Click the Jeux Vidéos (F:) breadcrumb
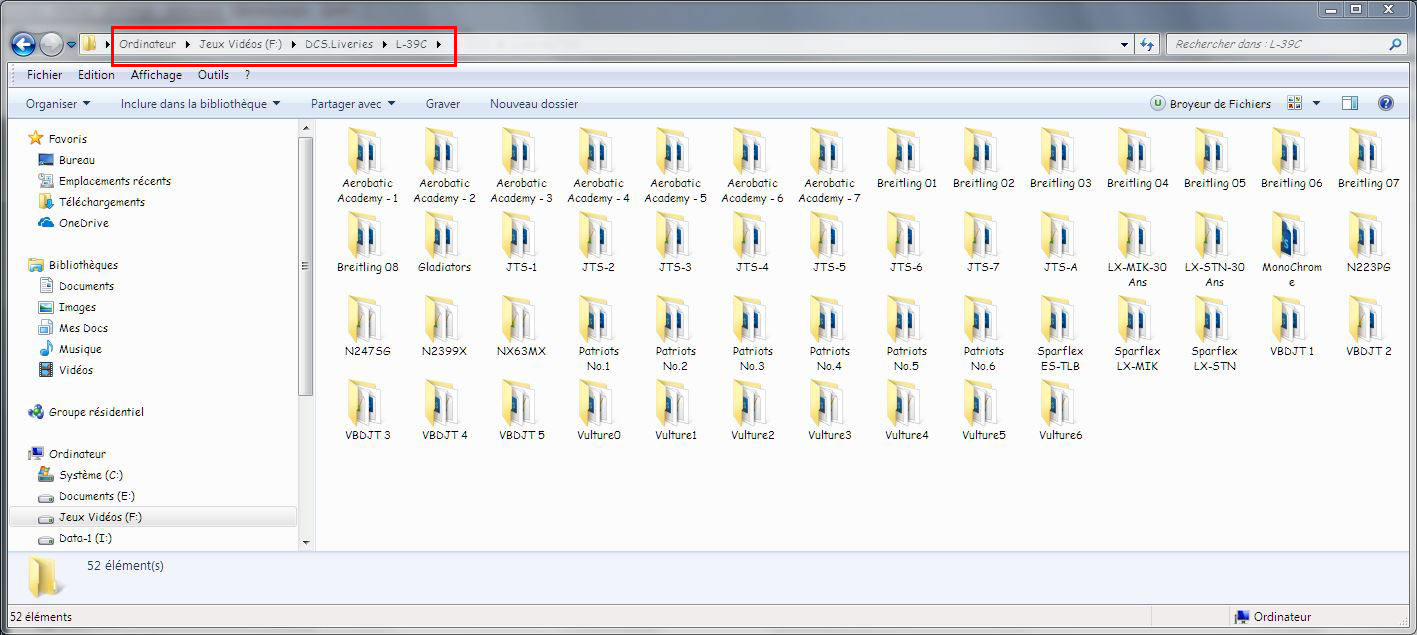Screen dimensions: 1417x635 [x=240, y=44]
